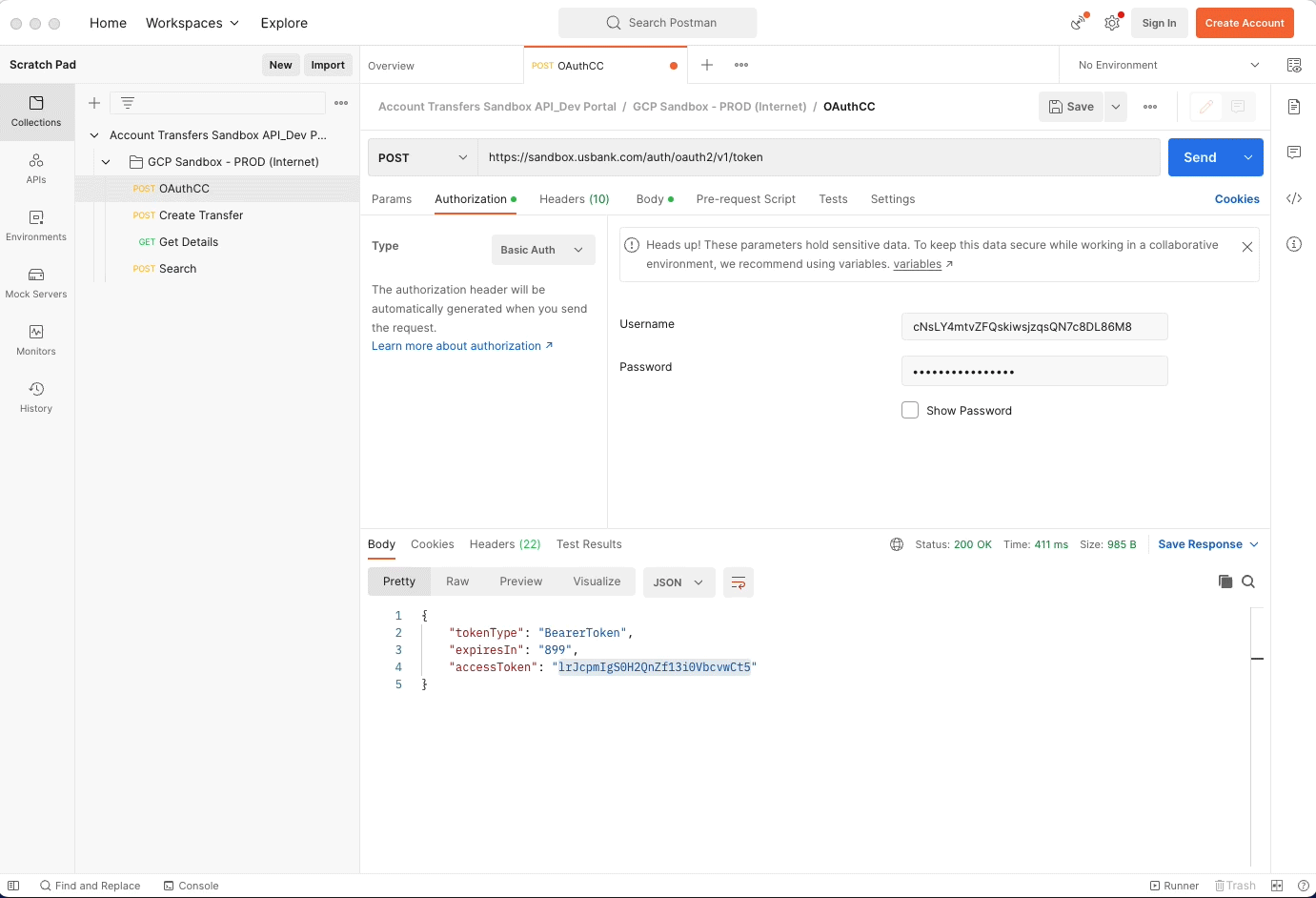Open the APIs sidebar panel

pyautogui.click(x=36, y=169)
